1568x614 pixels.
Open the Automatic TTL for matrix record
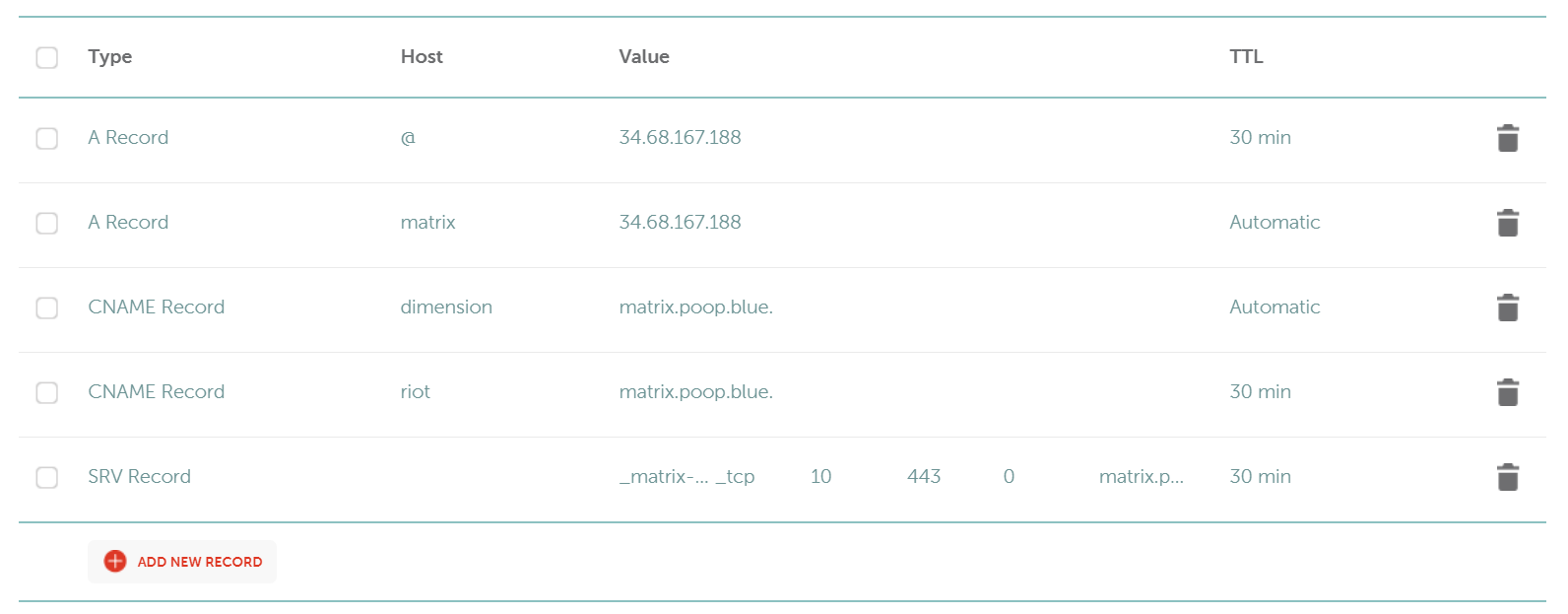pos(1274,223)
